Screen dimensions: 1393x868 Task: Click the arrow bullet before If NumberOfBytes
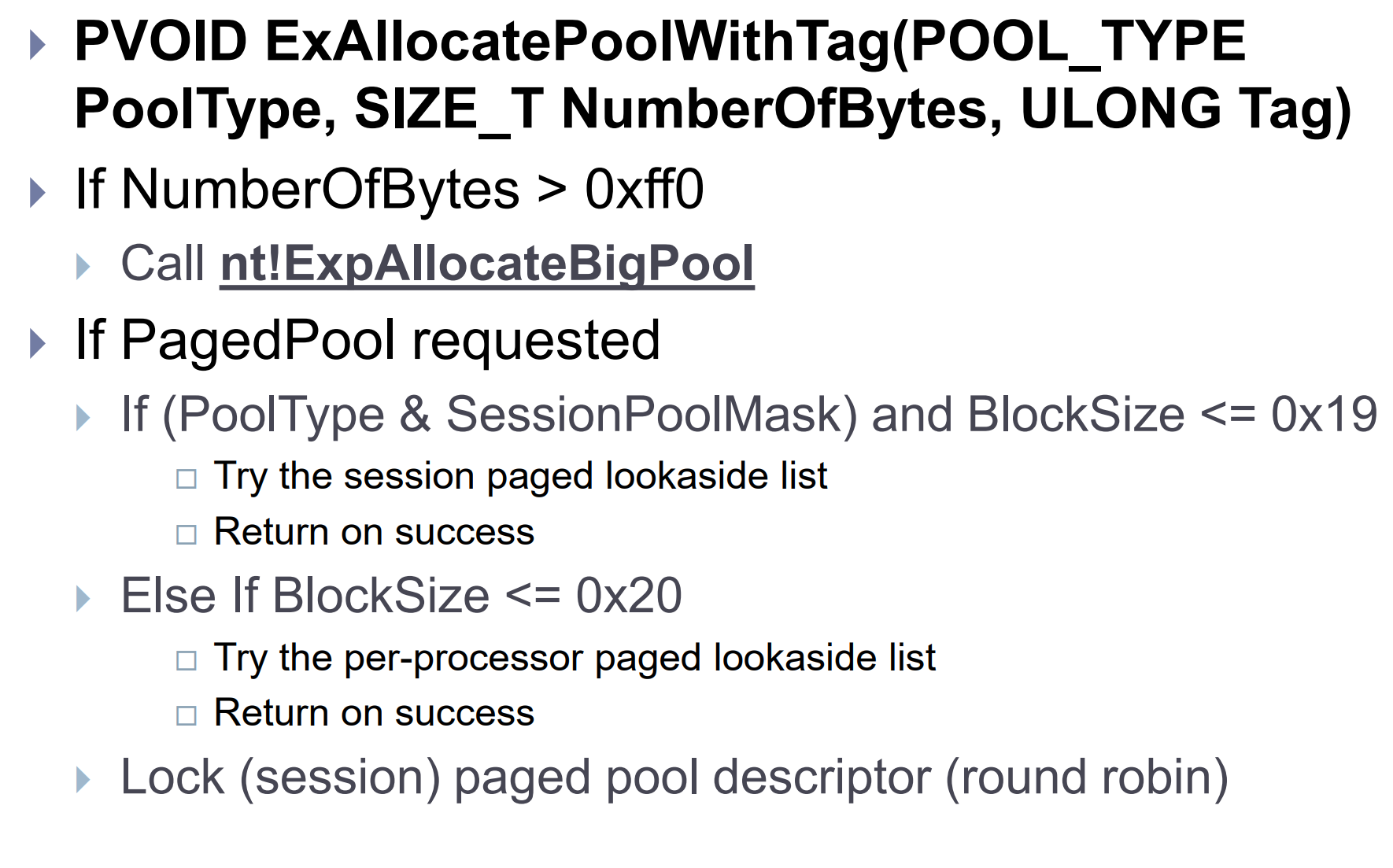pos(38,192)
